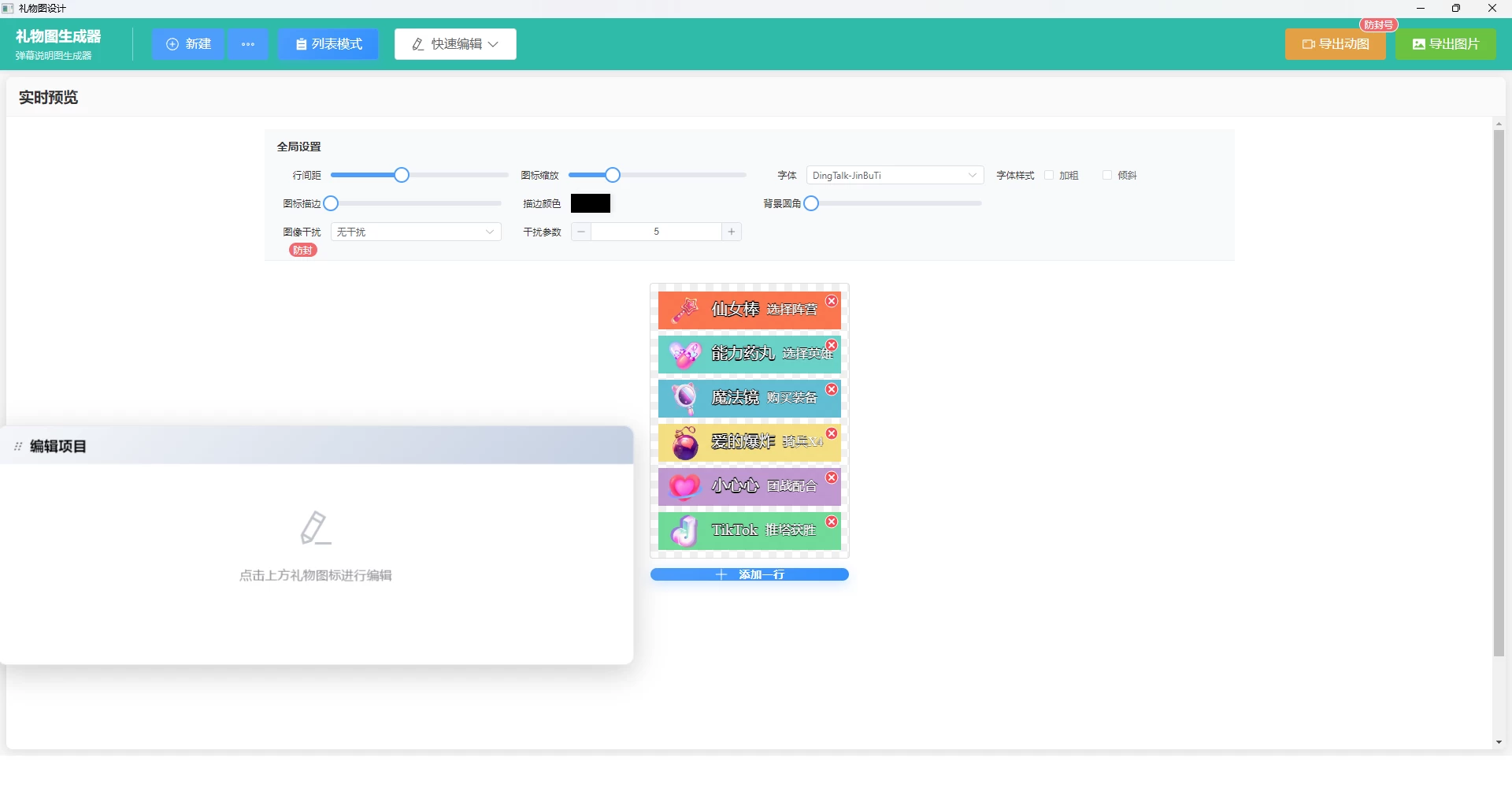Toggle the 倾斜 italic checkbox
Viewport: 1512px width, 806px height.
pos(1107,176)
